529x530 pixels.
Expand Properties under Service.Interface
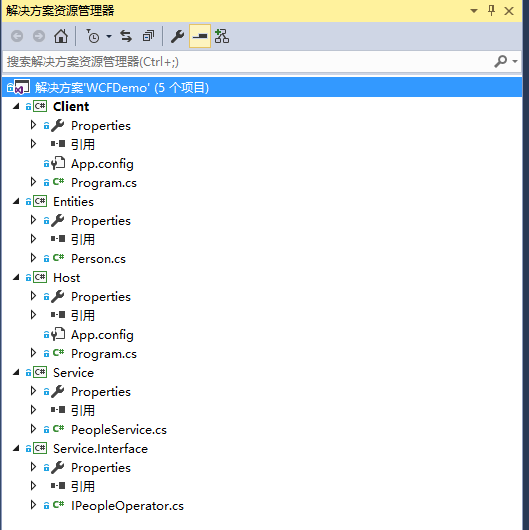pyautogui.click(x=33, y=467)
